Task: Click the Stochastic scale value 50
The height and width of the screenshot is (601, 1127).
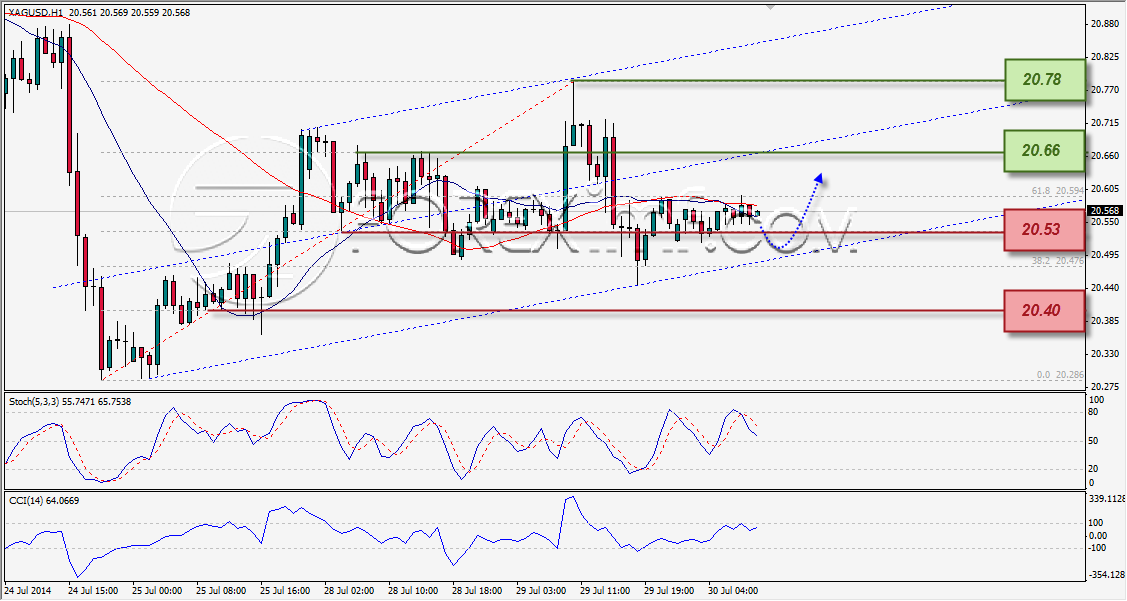Action: click(x=1093, y=441)
